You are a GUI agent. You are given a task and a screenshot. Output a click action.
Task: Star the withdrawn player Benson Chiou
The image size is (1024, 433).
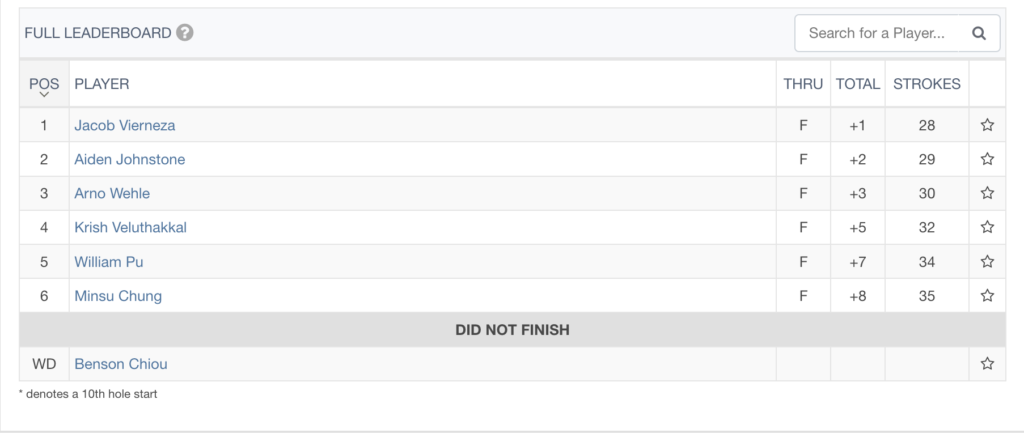tap(987, 363)
